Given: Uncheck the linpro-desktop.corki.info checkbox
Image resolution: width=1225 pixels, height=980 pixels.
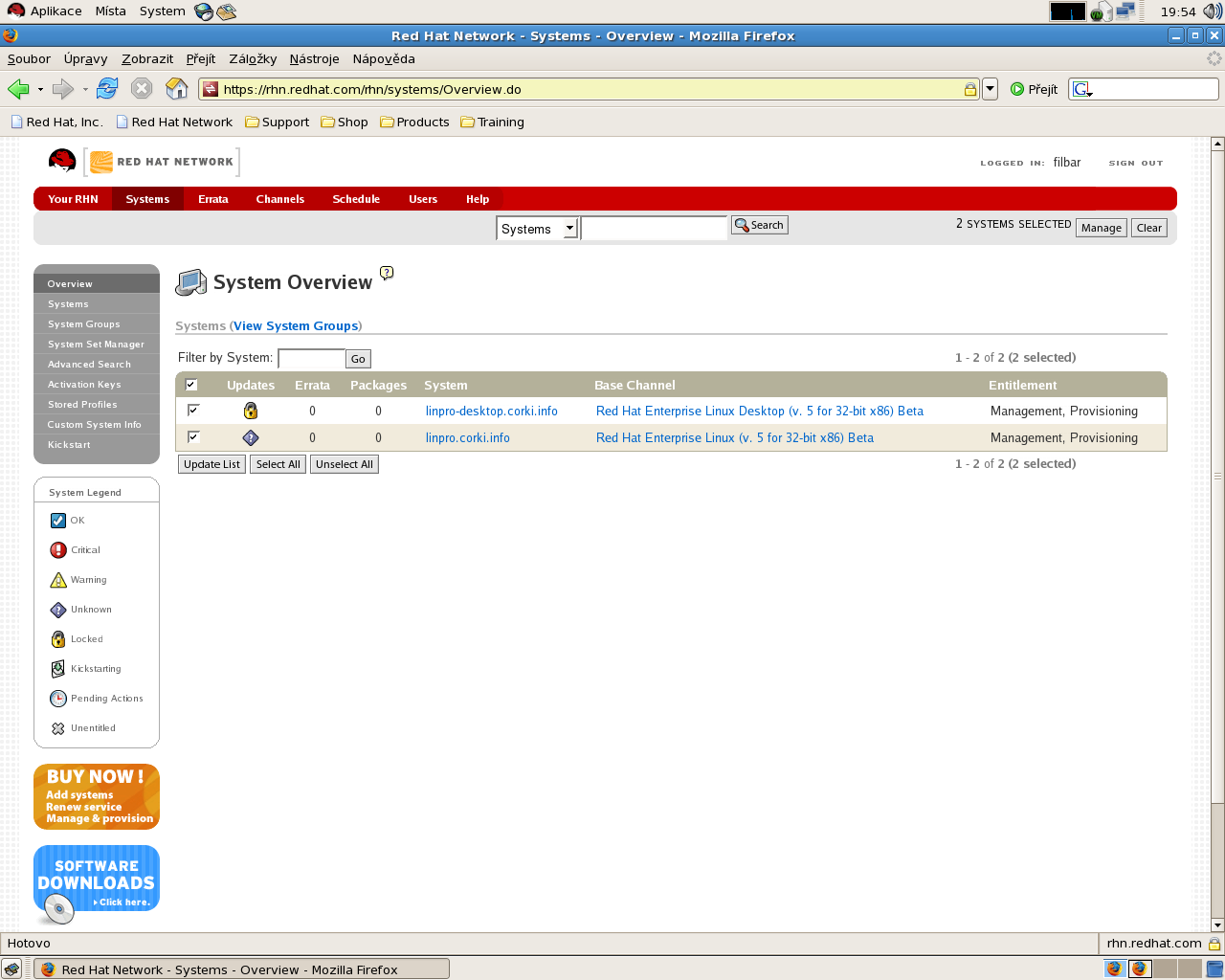Looking at the screenshot, I should [193, 410].
